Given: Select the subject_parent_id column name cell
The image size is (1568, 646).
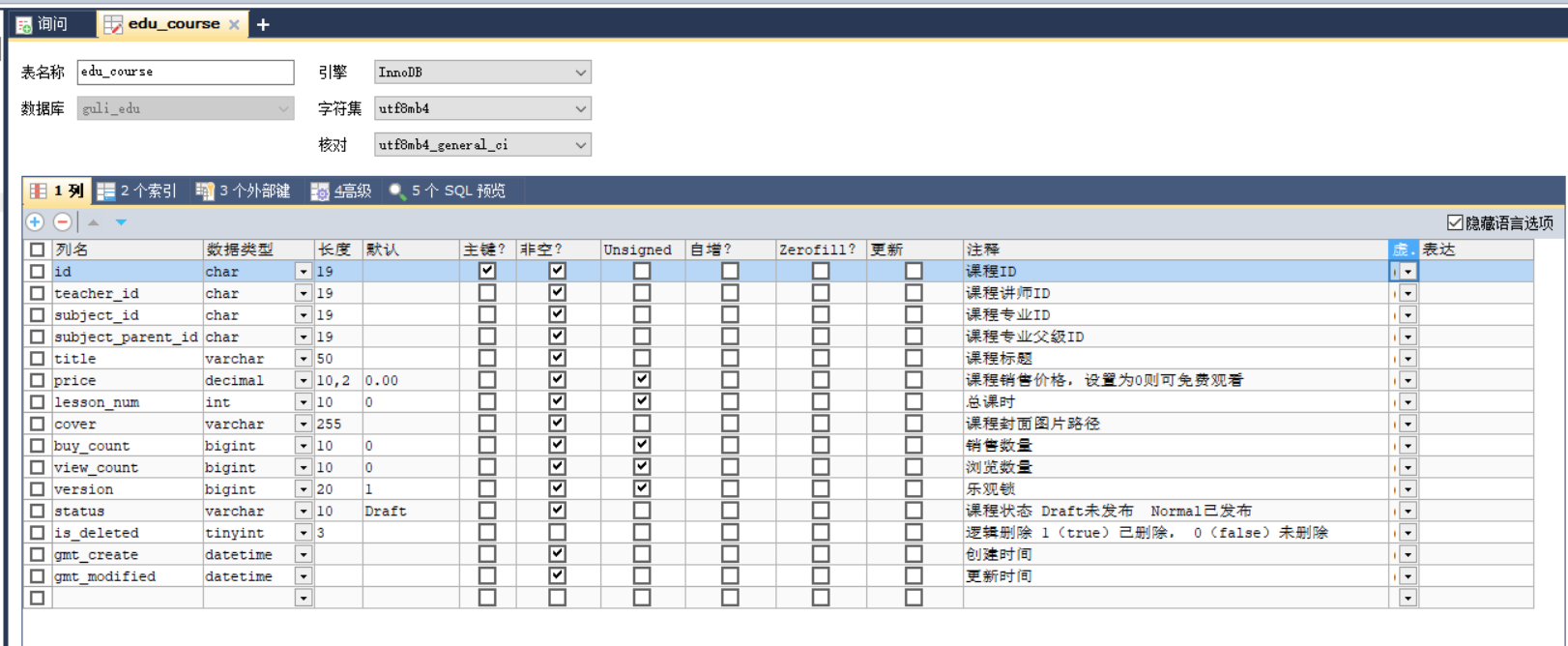Looking at the screenshot, I should (127, 337).
